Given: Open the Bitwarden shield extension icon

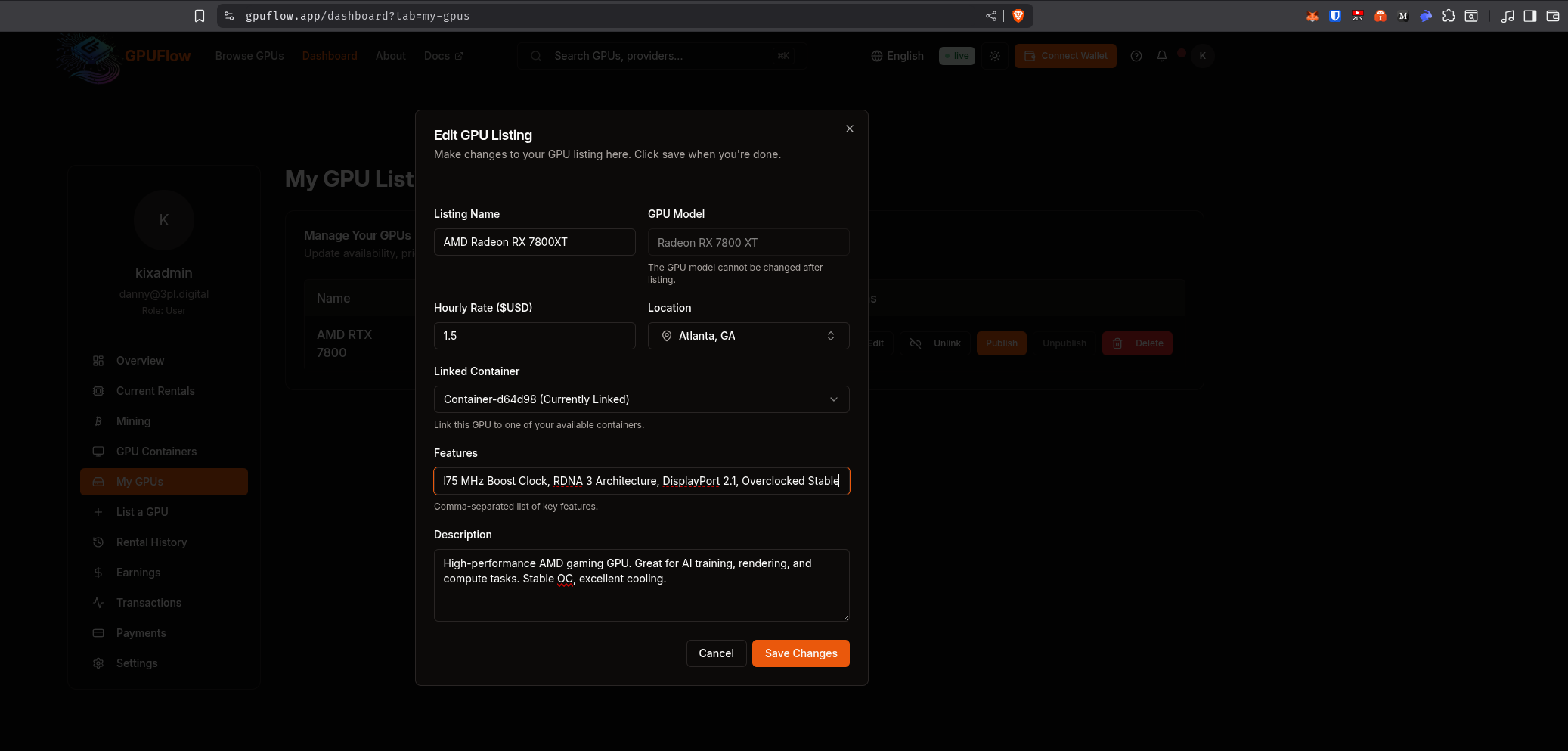Looking at the screenshot, I should point(1335,16).
